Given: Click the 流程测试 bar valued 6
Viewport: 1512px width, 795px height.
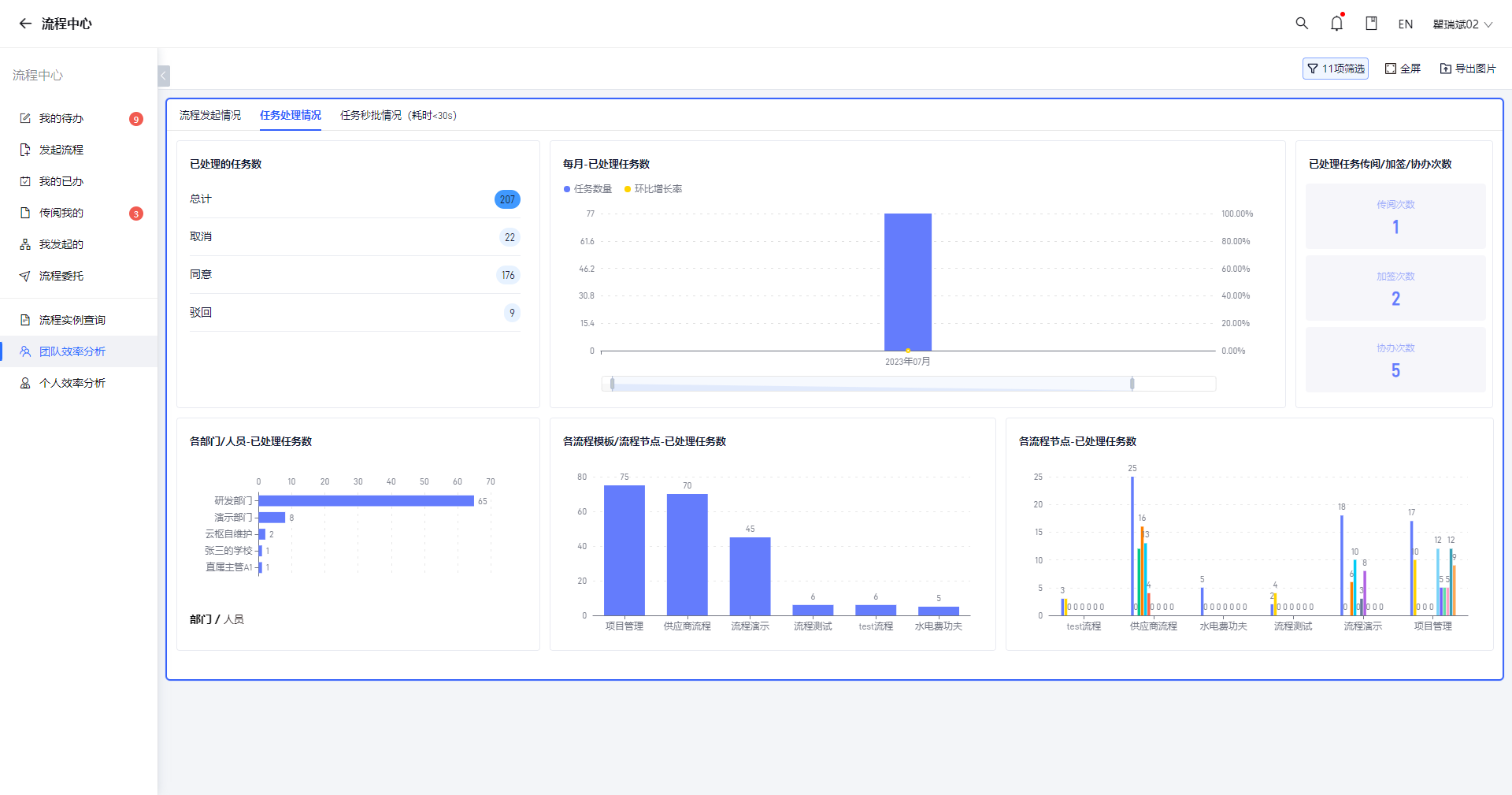Looking at the screenshot, I should tap(813, 610).
